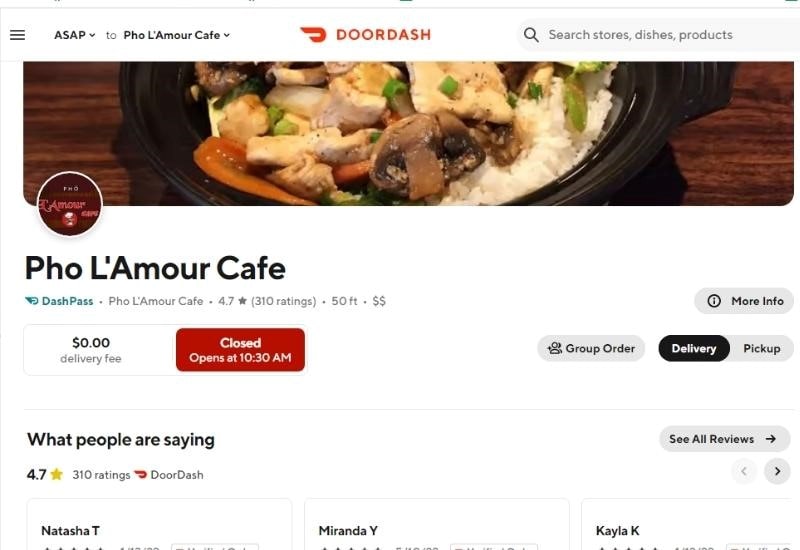Viewport: 800px width, 550px height.
Task: Expand the ASAP time dropdown
Action: click(x=74, y=35)
